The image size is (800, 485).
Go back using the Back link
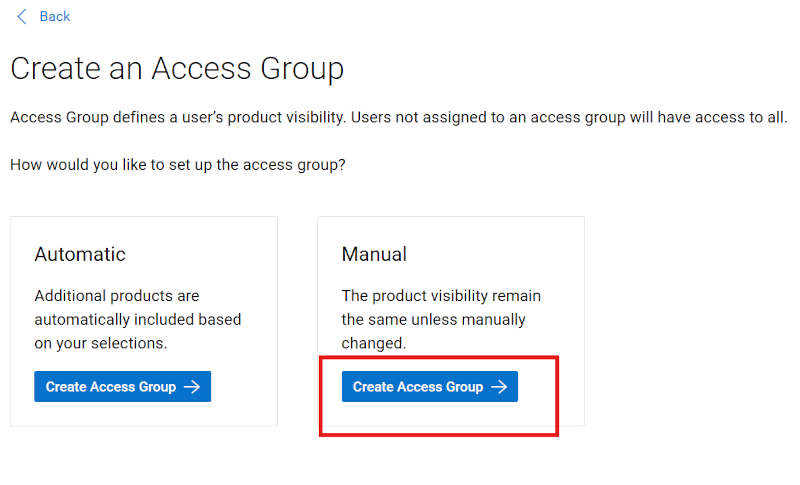[54, 16]
